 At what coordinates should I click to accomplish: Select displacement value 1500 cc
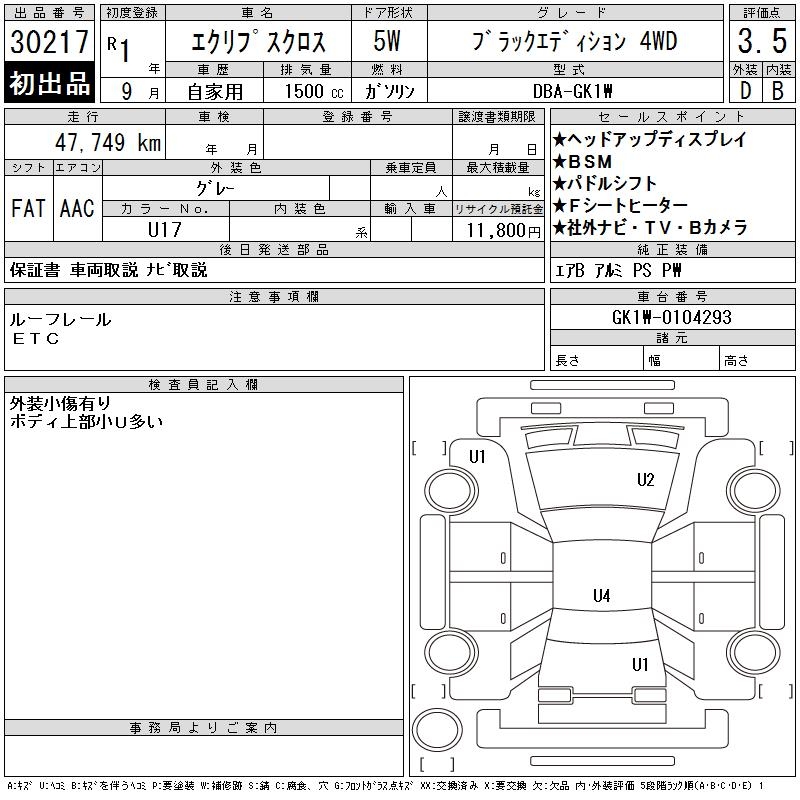click(314, 91)
